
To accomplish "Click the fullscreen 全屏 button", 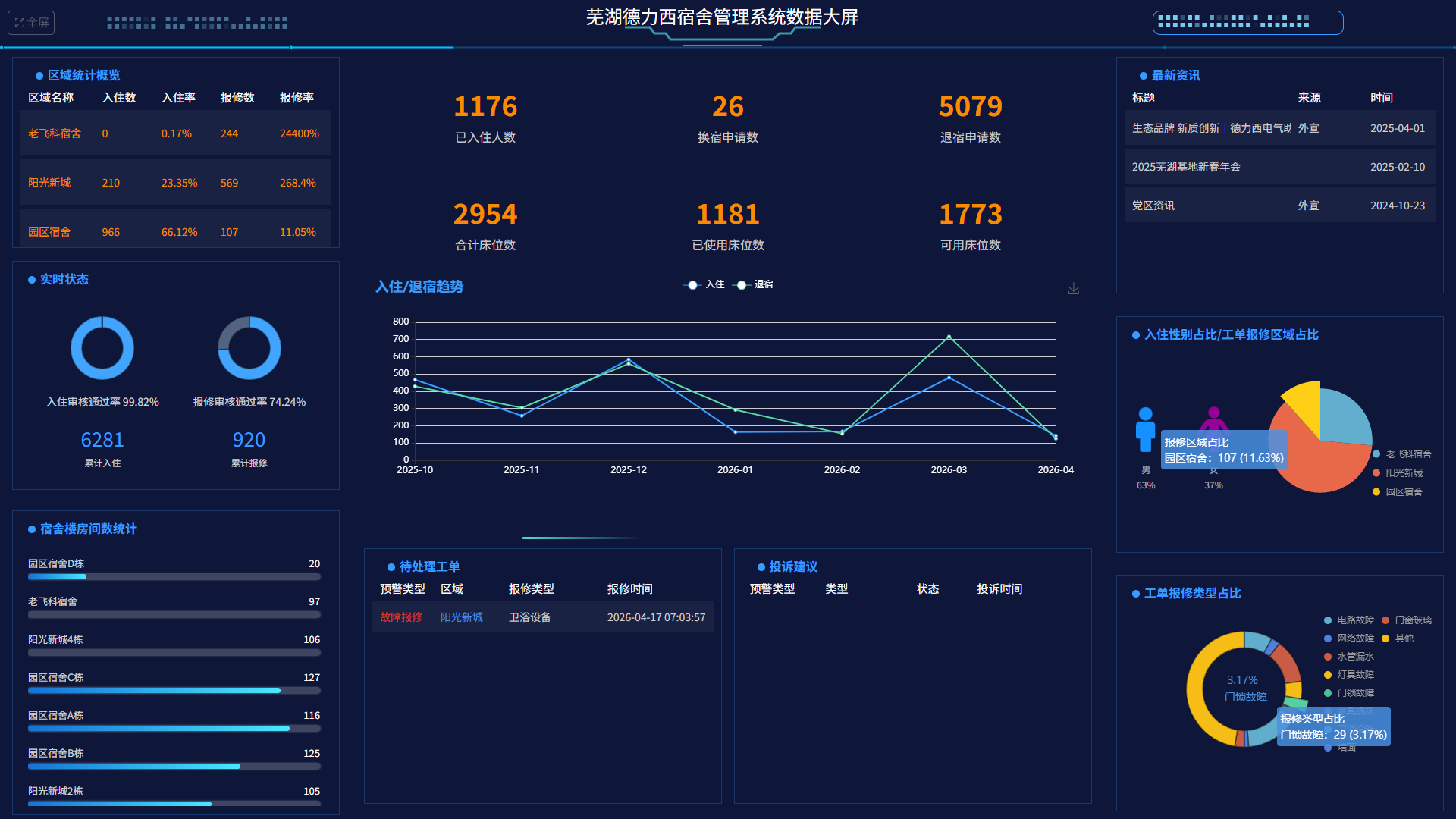I will [x=31, y=23].
